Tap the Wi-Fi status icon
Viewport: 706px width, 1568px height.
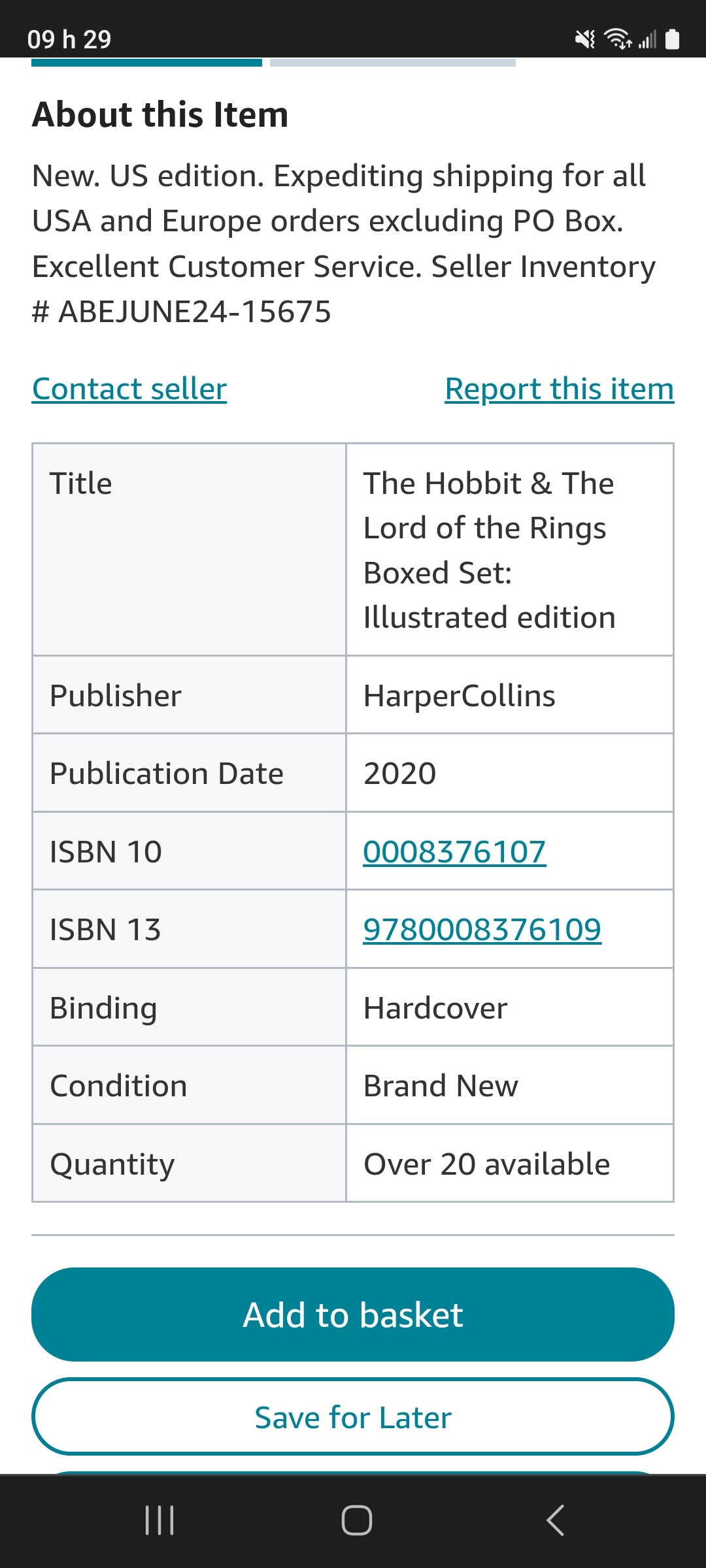click(x=618, y=39)
